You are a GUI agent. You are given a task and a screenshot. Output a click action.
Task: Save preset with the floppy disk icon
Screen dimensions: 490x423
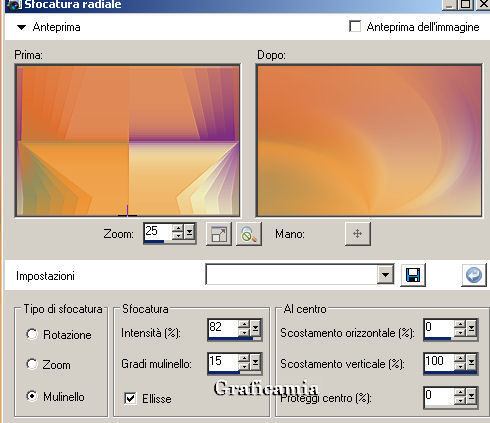tap(413, 275)
